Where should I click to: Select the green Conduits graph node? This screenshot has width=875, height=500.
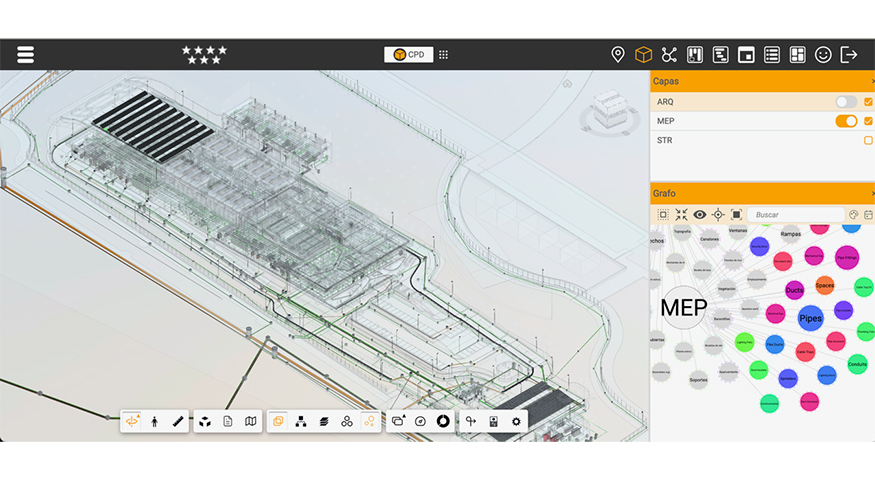click(x=858, y=364)
